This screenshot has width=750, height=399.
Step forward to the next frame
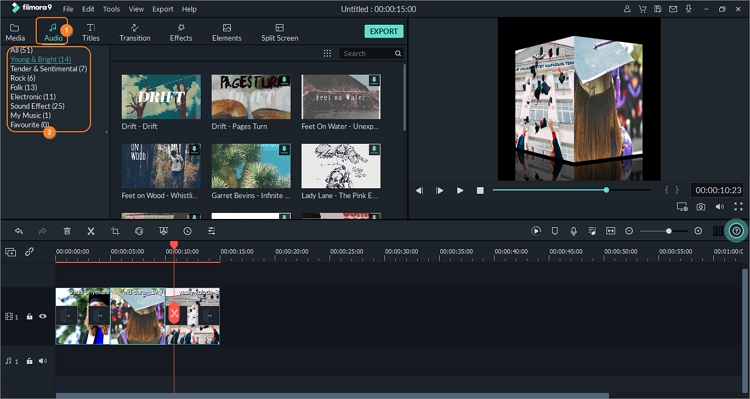point(439,190)
